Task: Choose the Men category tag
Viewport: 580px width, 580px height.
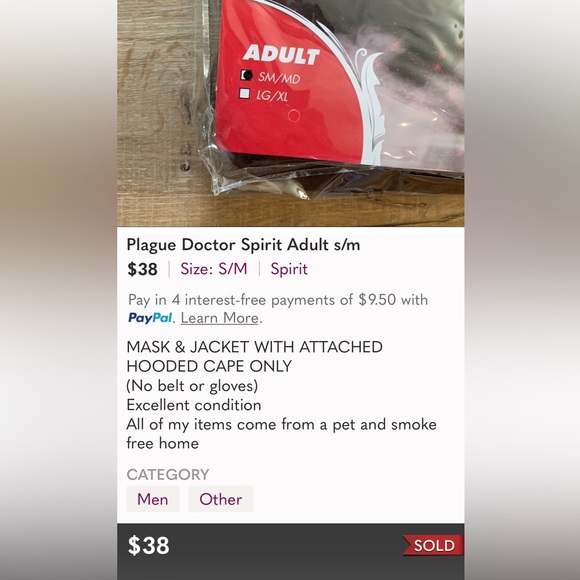Action: [153, 499]
